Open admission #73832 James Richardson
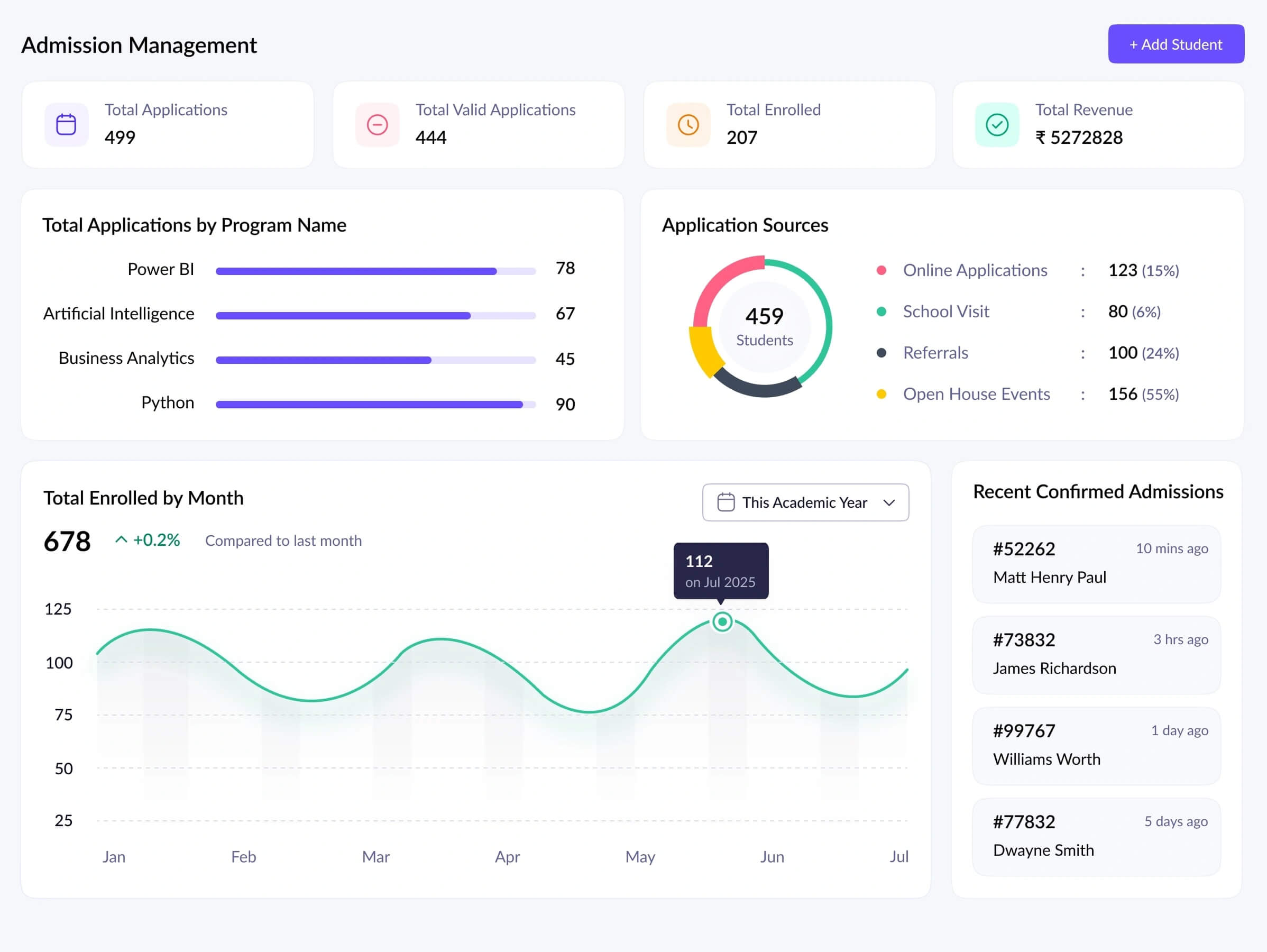The image size is (1267, 952). [1096, 655]
